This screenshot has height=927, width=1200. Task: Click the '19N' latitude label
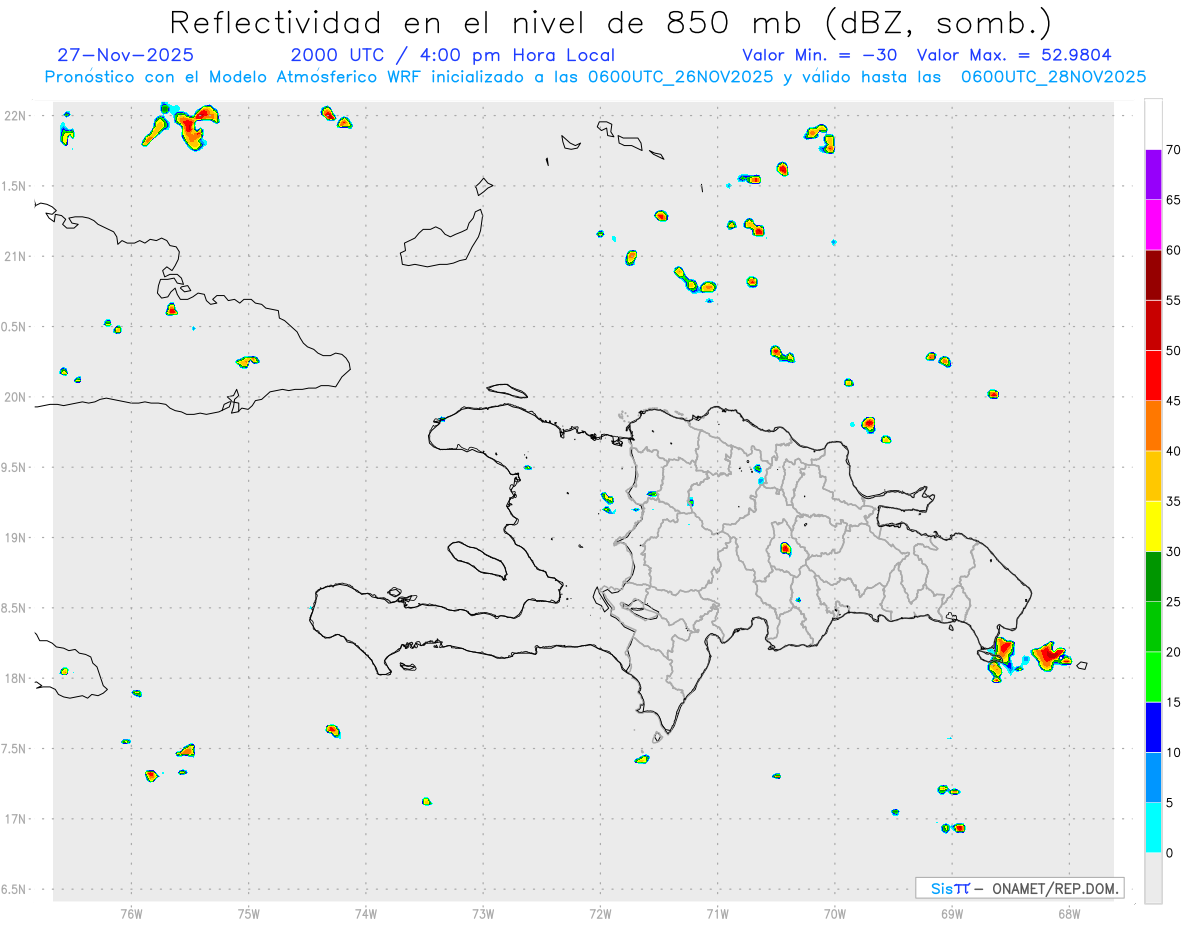click(16, 538)
